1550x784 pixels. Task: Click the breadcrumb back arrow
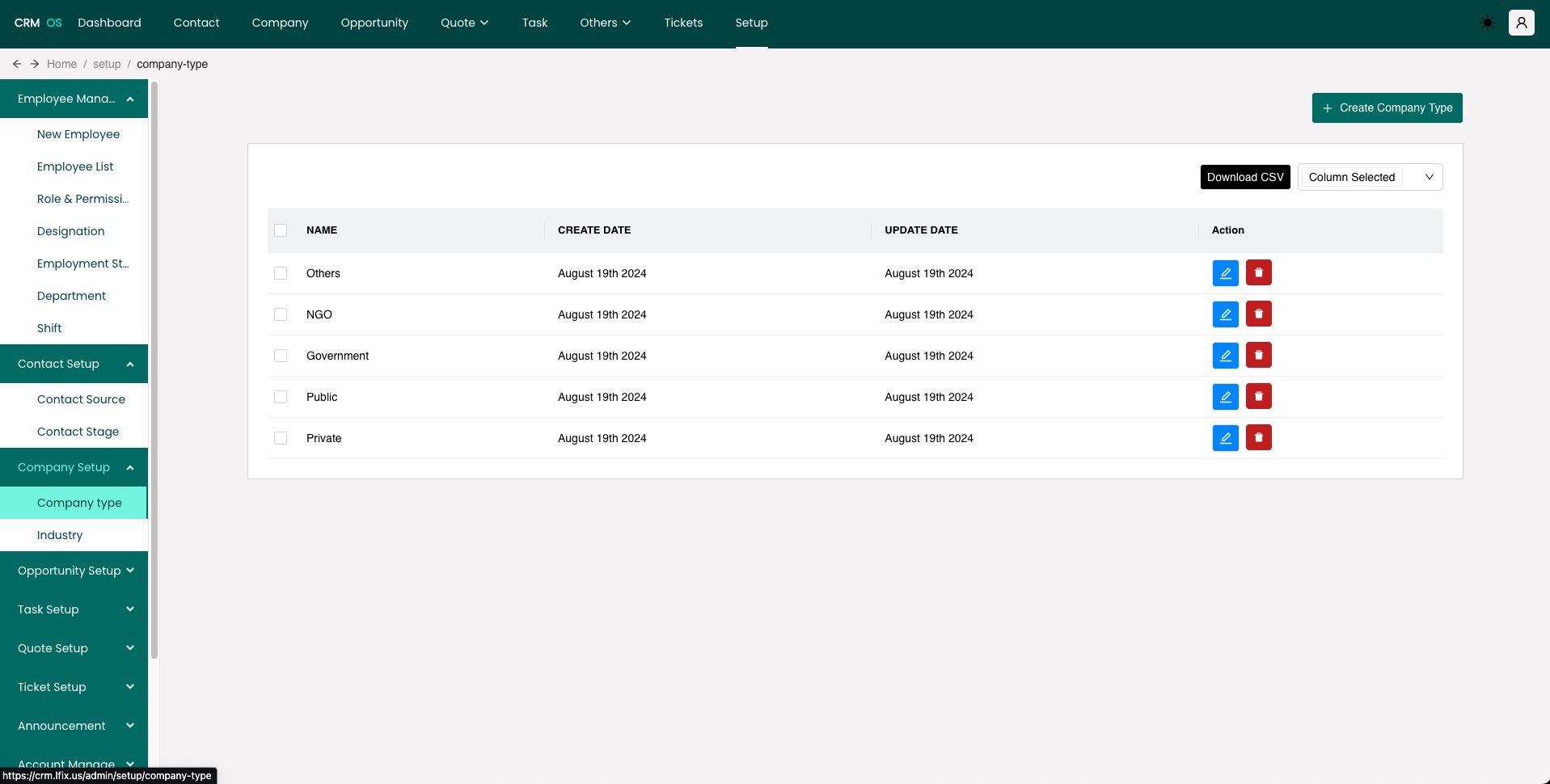(x=17, y=64)
